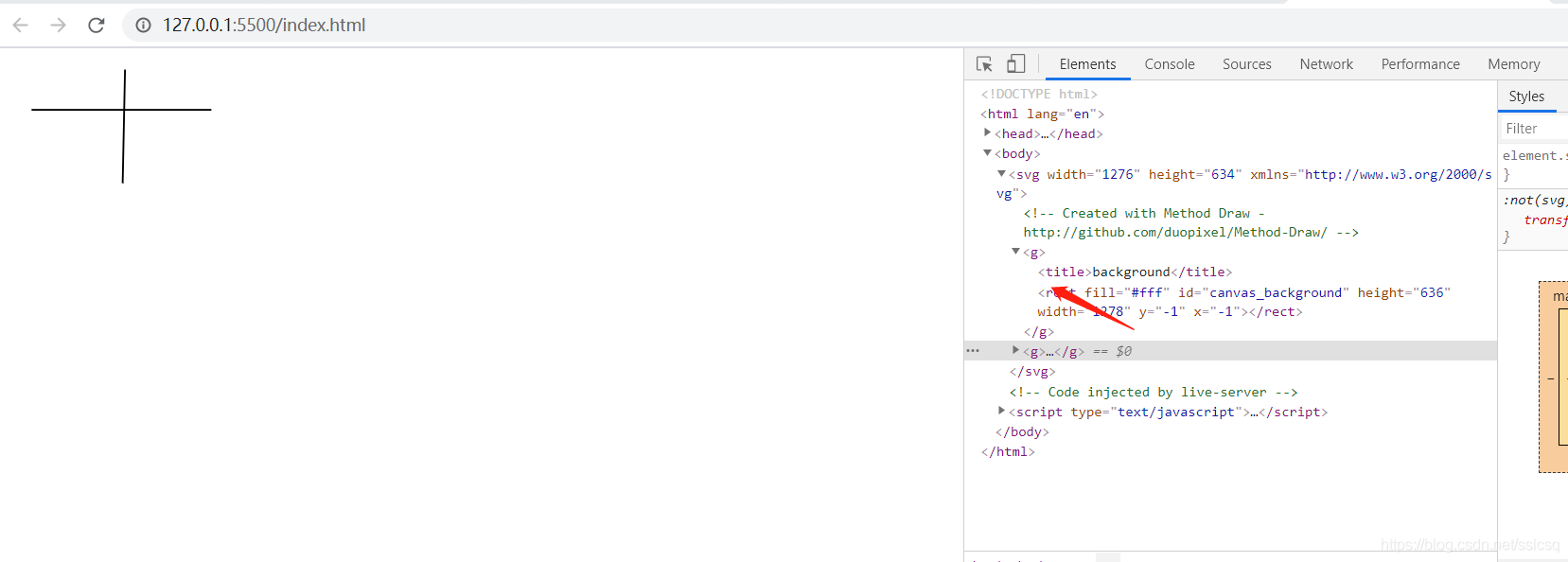Click the styles Filter field
Image resolution: width=1568 pixels, height=562 pixels.
tap(1534, 129)
